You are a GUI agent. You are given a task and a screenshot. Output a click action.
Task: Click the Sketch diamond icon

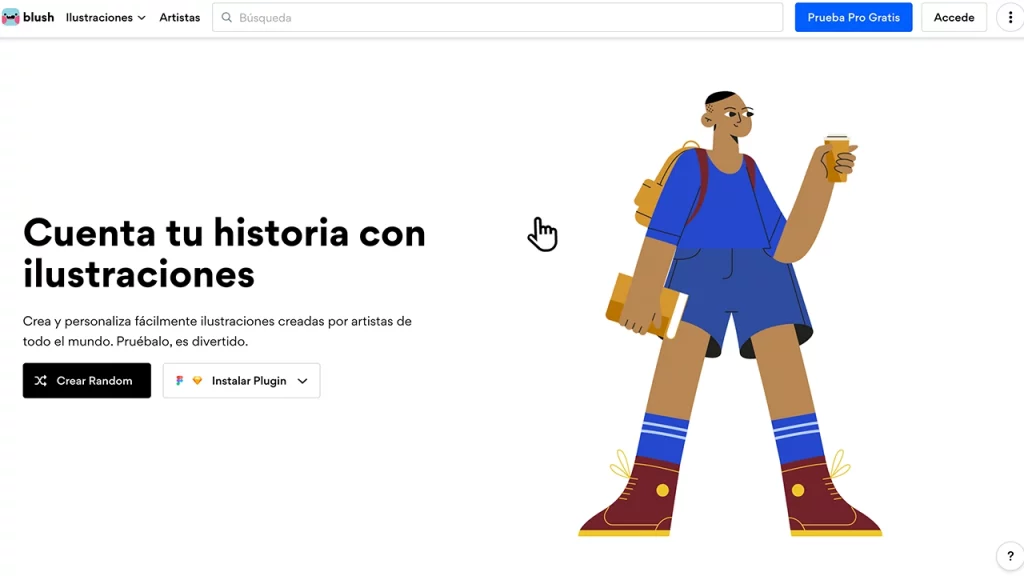[197, 381]
